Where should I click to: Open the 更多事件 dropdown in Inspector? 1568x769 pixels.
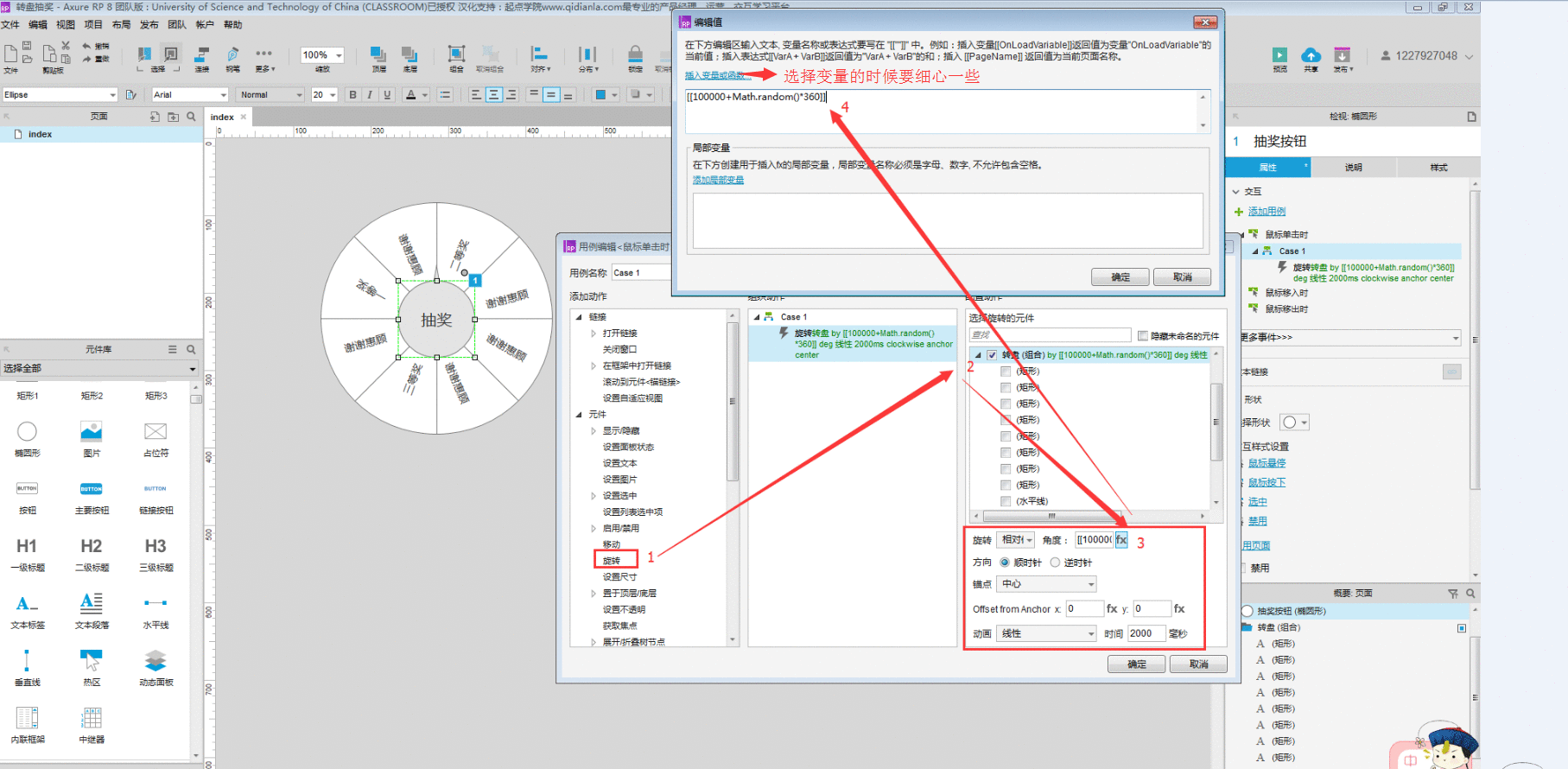pyautogui.click(x=1350, y=338)
